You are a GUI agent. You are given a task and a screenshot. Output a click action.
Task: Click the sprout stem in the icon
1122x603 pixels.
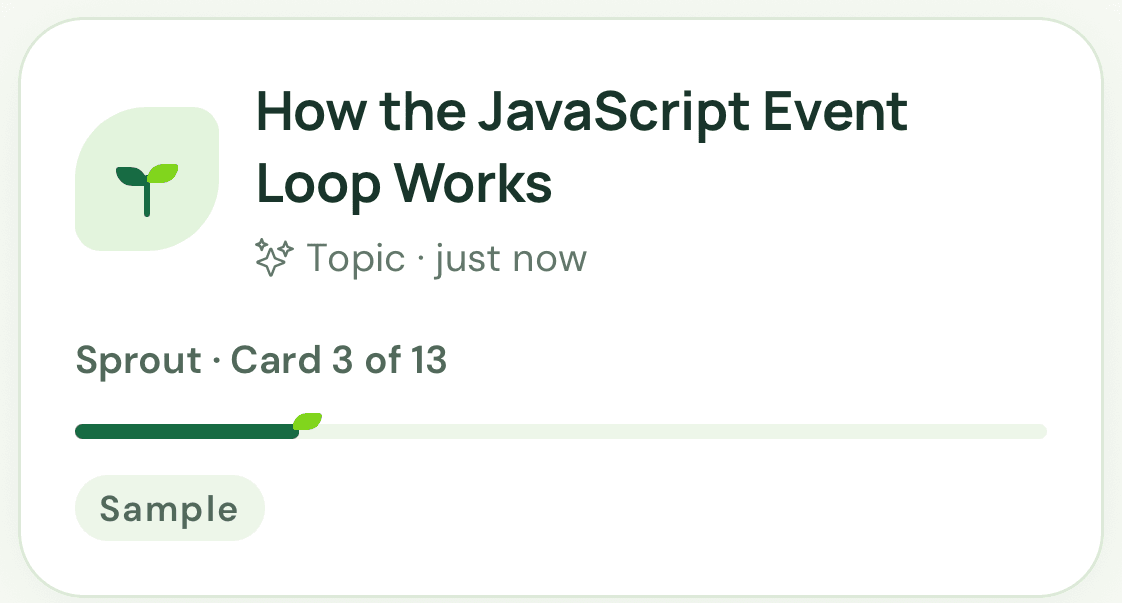point(147,199)
